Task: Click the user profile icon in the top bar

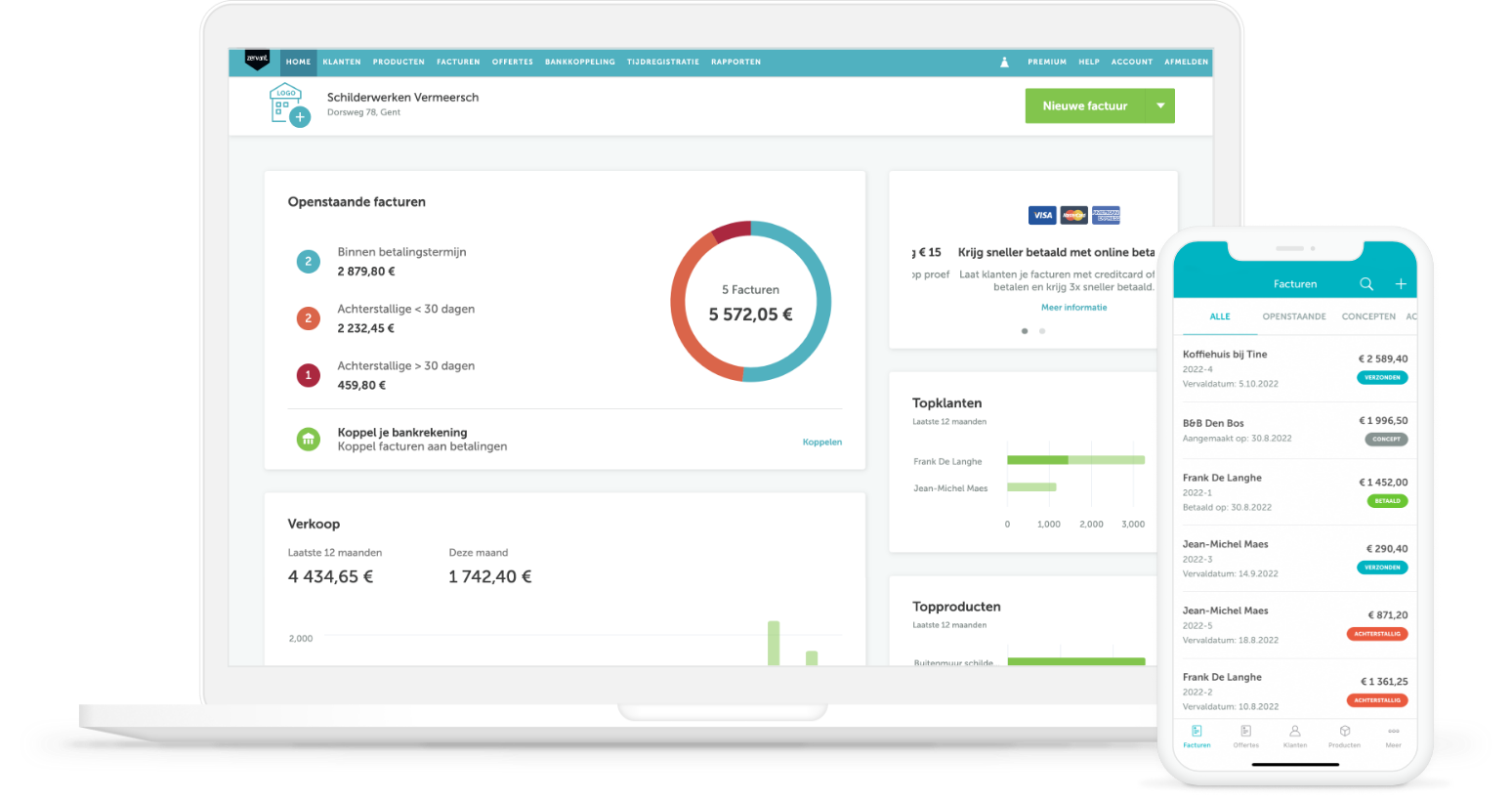Action: pos(1004,62)
